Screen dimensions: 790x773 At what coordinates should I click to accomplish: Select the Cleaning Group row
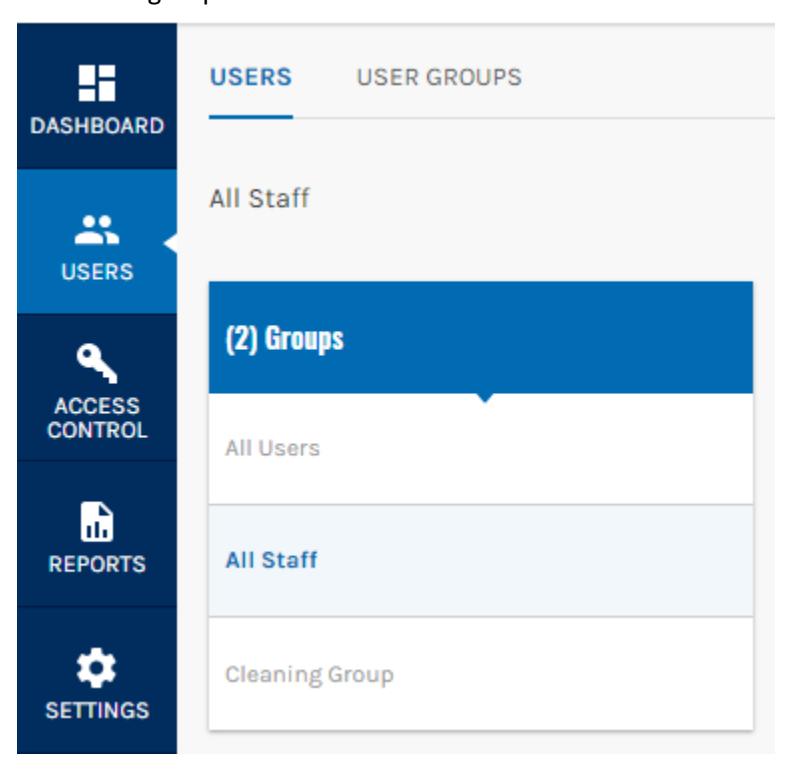(481, 674)
